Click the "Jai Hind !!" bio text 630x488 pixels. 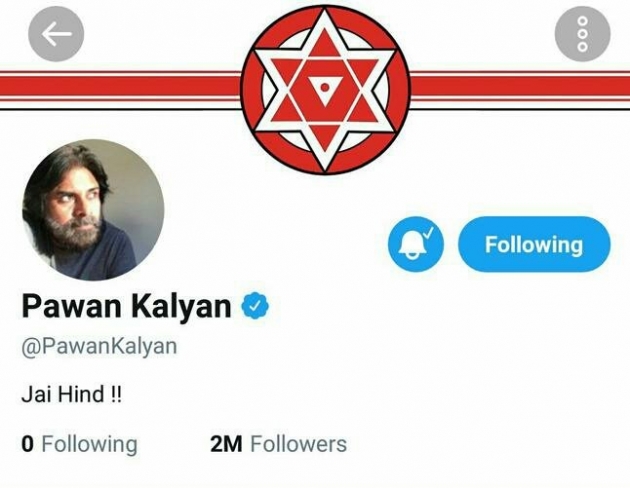(72, 394)
